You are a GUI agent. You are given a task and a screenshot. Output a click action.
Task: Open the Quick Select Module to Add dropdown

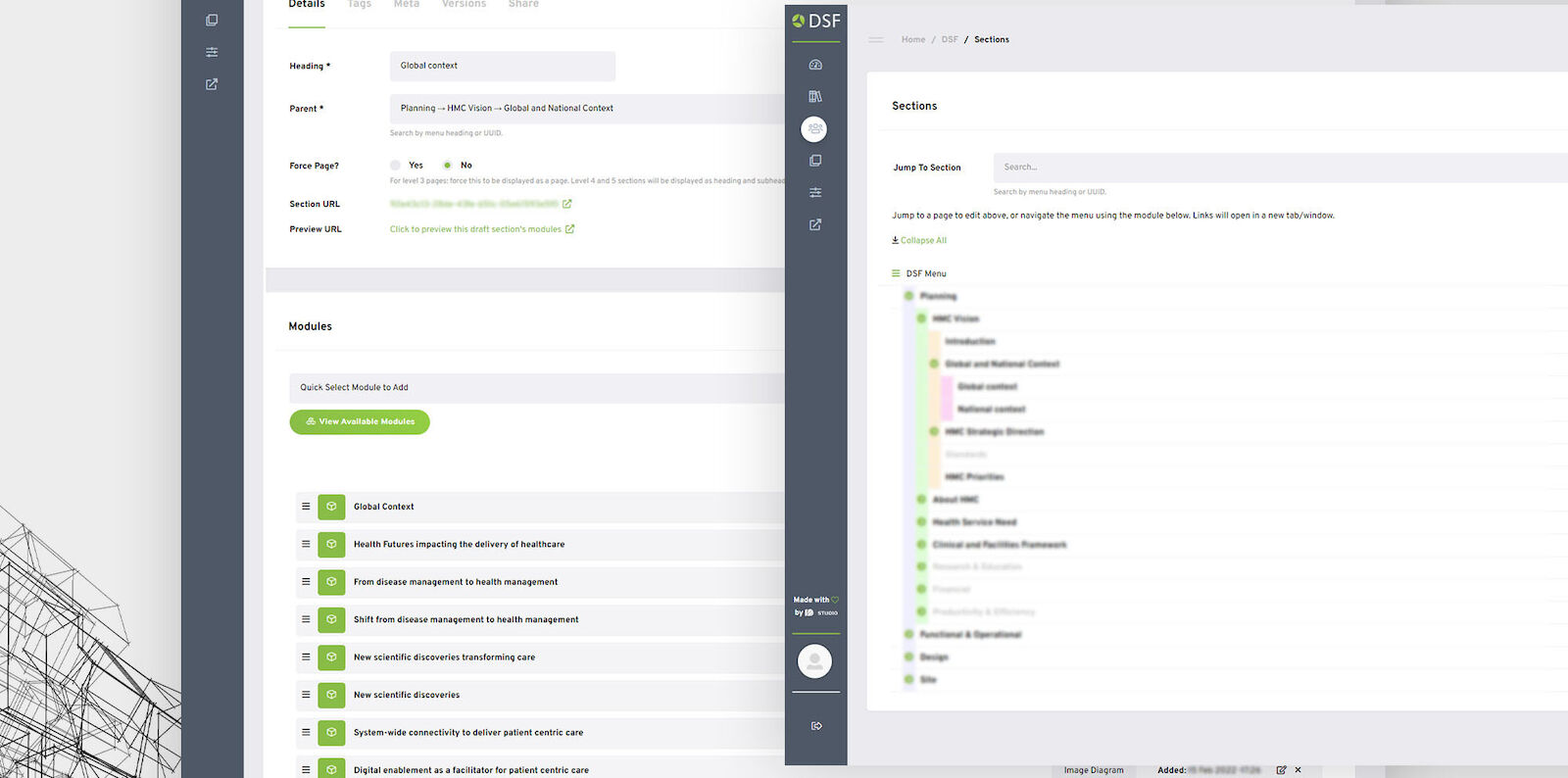(537, 388)
